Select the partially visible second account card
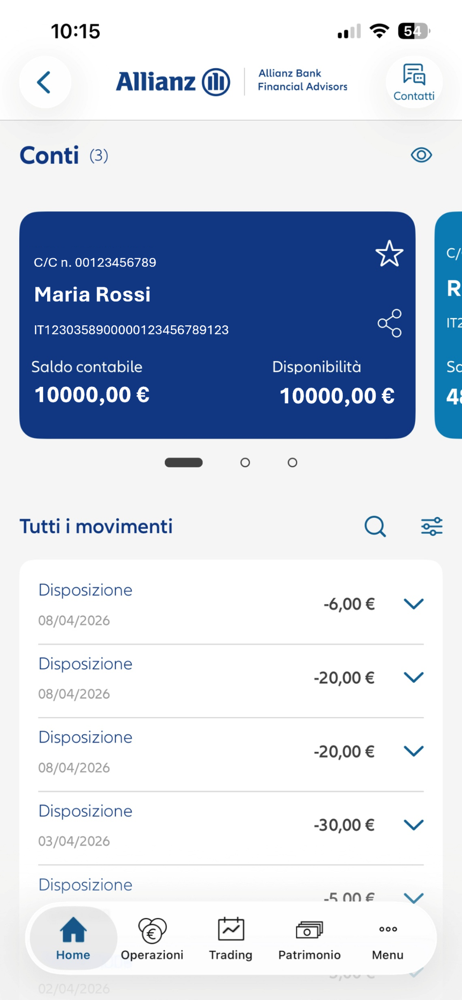The width and height of the screenshot is (462, 1000). tap(448, 325)
